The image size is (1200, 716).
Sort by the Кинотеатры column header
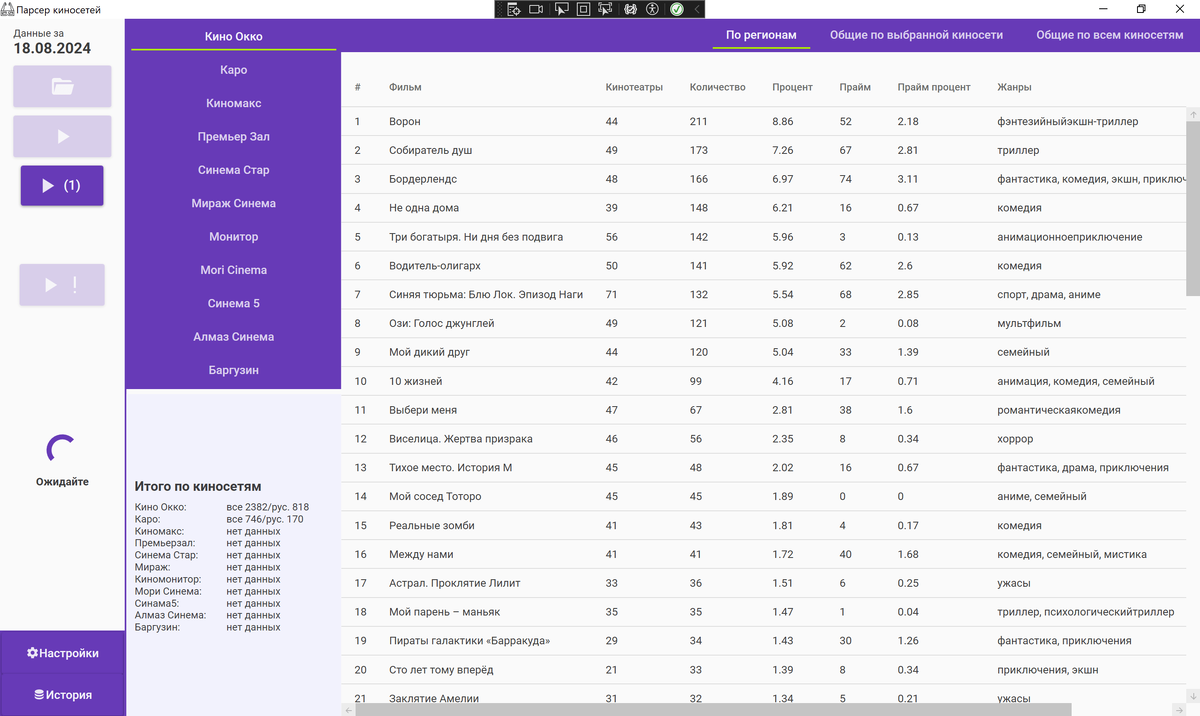click(x=634, y=87)
